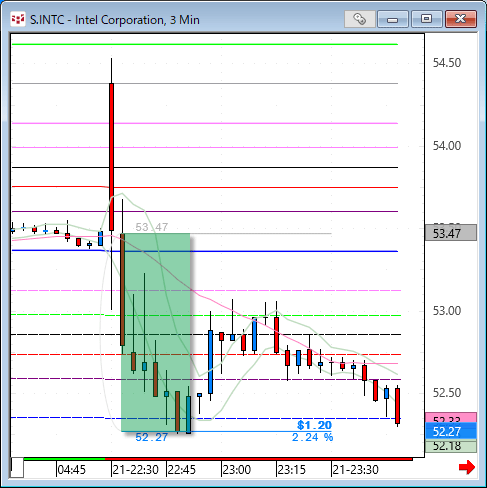487x488 pixels.
Task: Click the 54.50 price scale label
Action: [x=447, y=63]
